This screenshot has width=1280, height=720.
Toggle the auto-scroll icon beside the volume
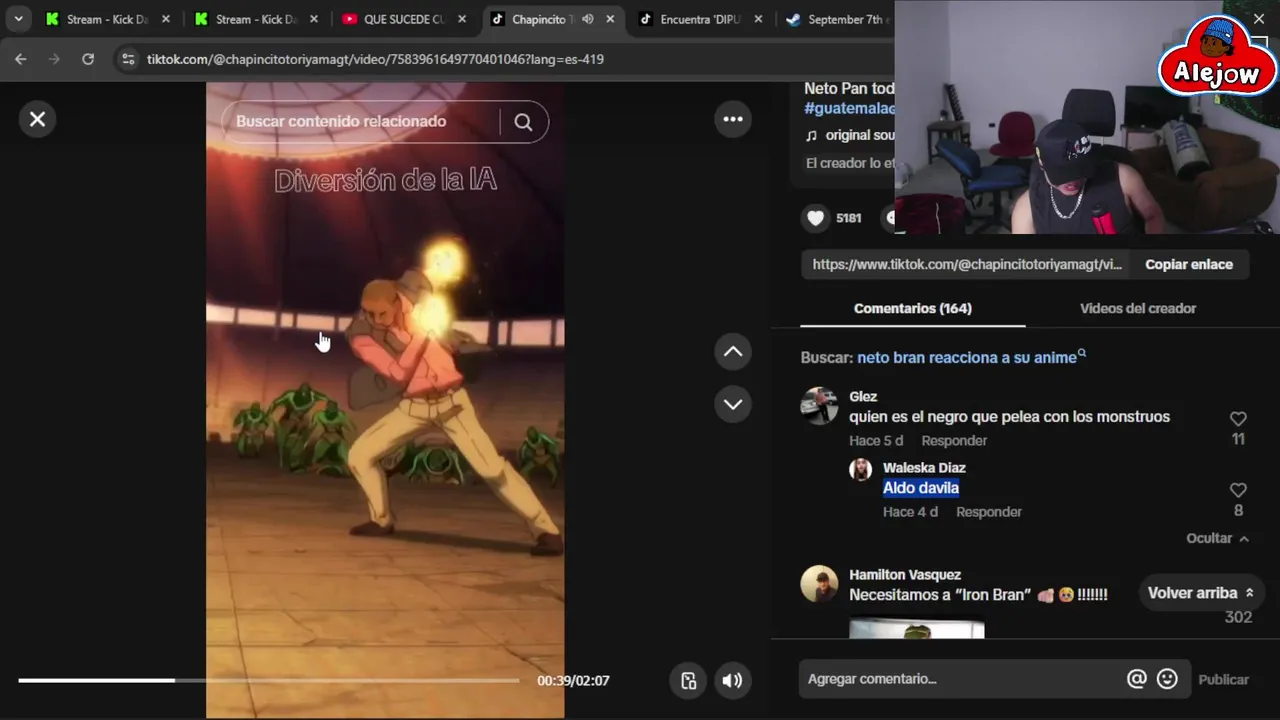[x=688, y=680]
